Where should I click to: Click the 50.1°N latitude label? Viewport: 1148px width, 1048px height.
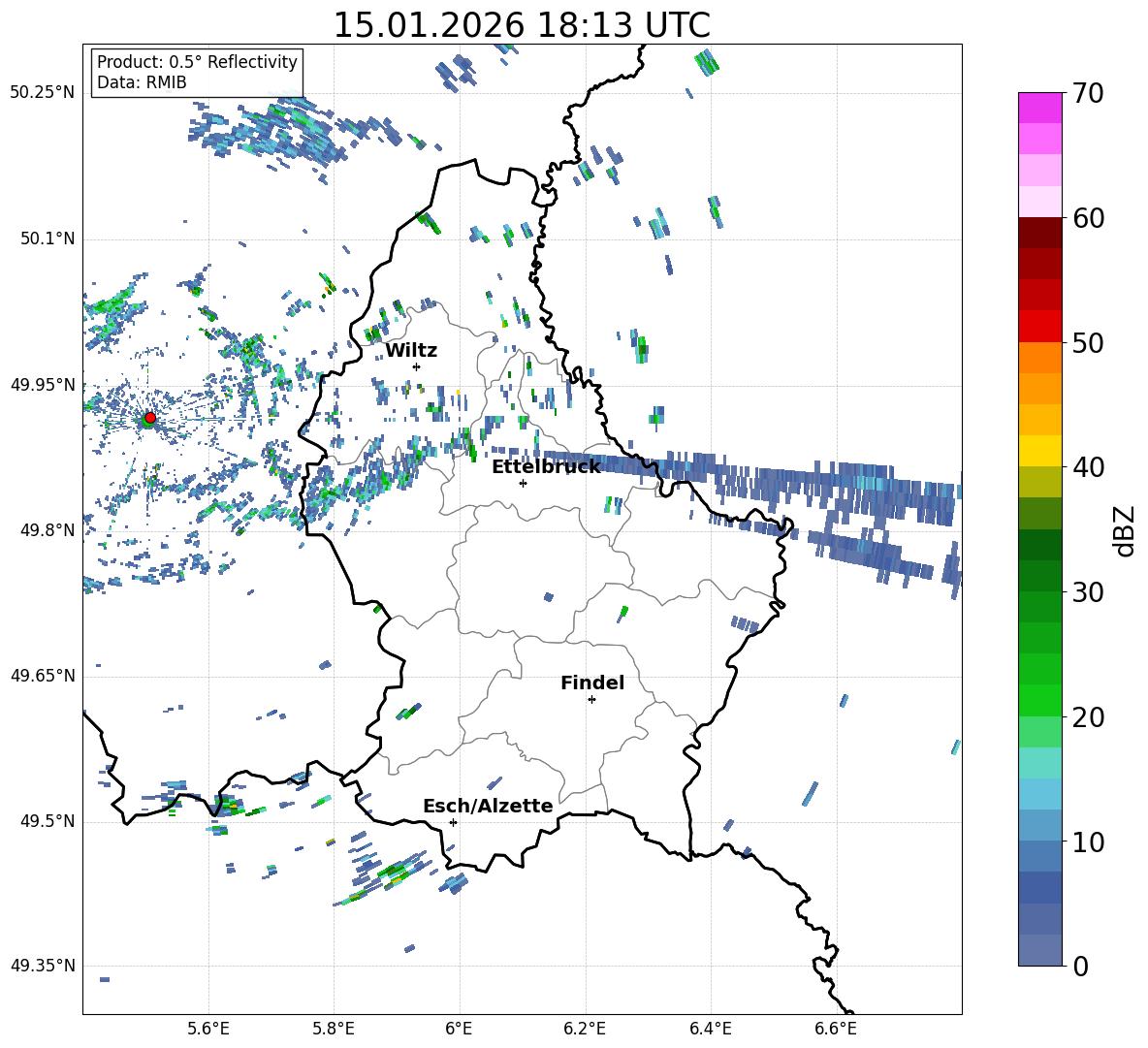coord(47,239)
